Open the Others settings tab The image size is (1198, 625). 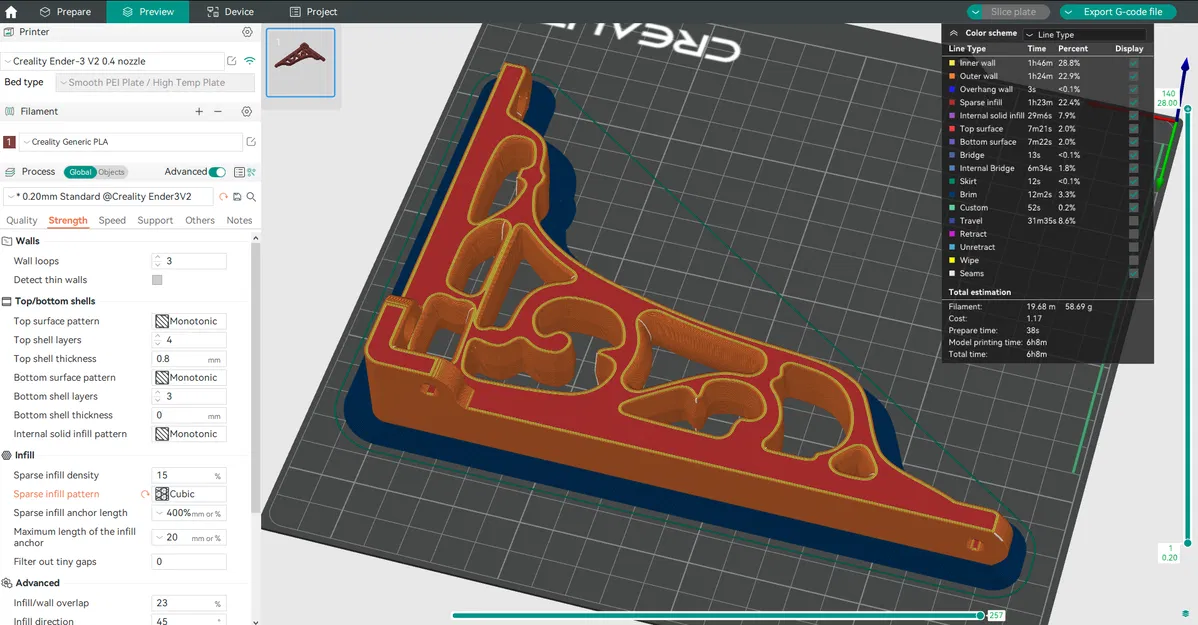[x=200, y=220]
